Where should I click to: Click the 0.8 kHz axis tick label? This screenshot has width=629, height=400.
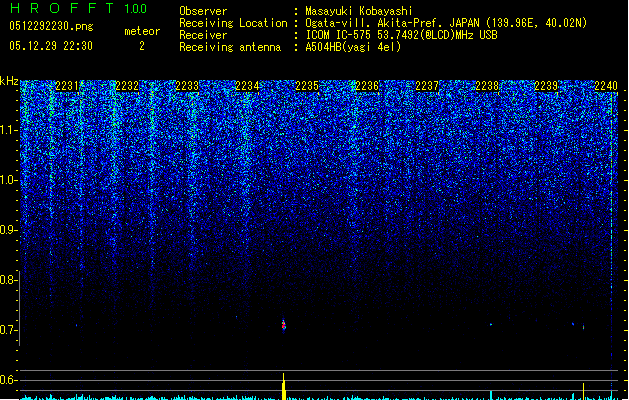(x=9, y=280)
